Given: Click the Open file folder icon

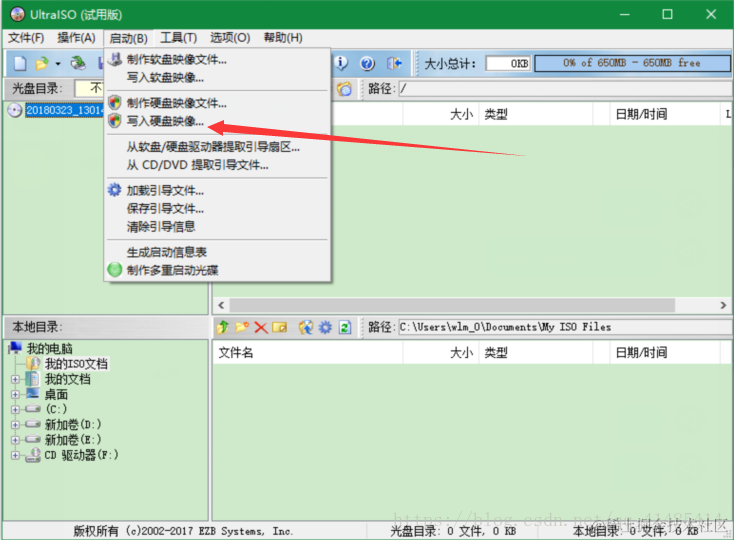Looking at the screenshot, I should pos(42,63).
